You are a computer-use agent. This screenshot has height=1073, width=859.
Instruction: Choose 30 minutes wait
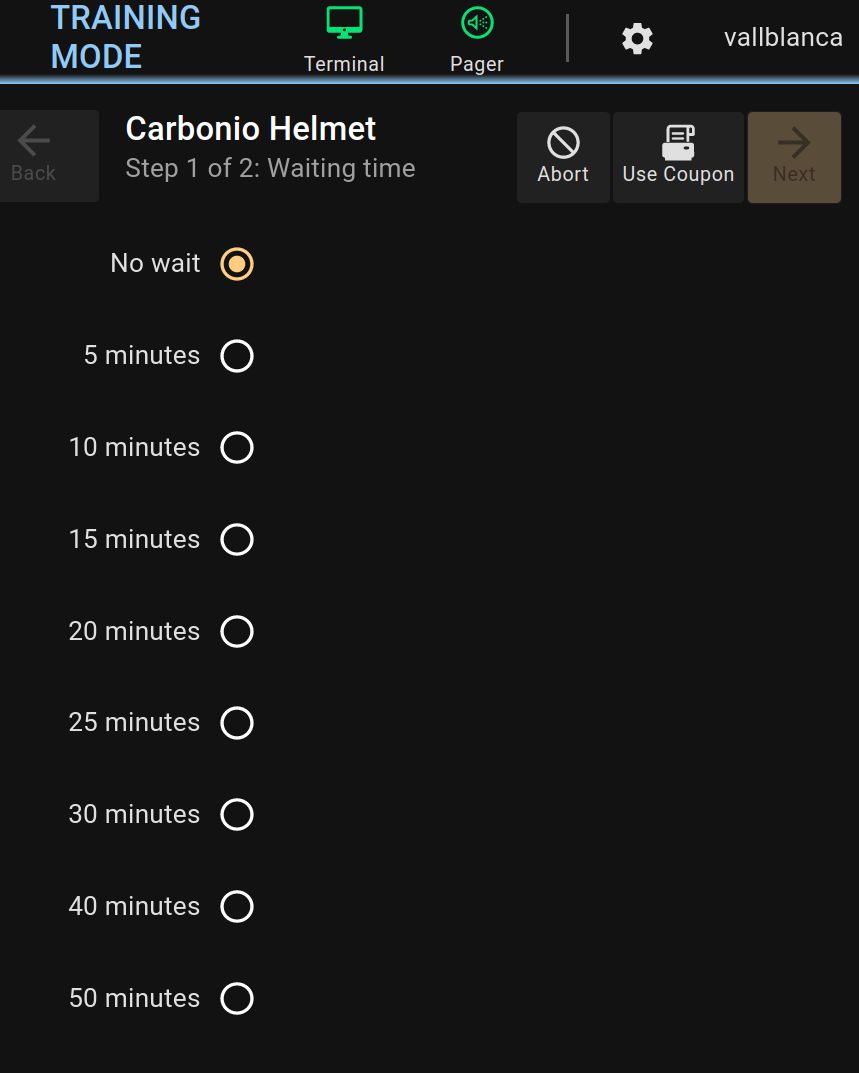pyautogui.click(x=237, y=815)
